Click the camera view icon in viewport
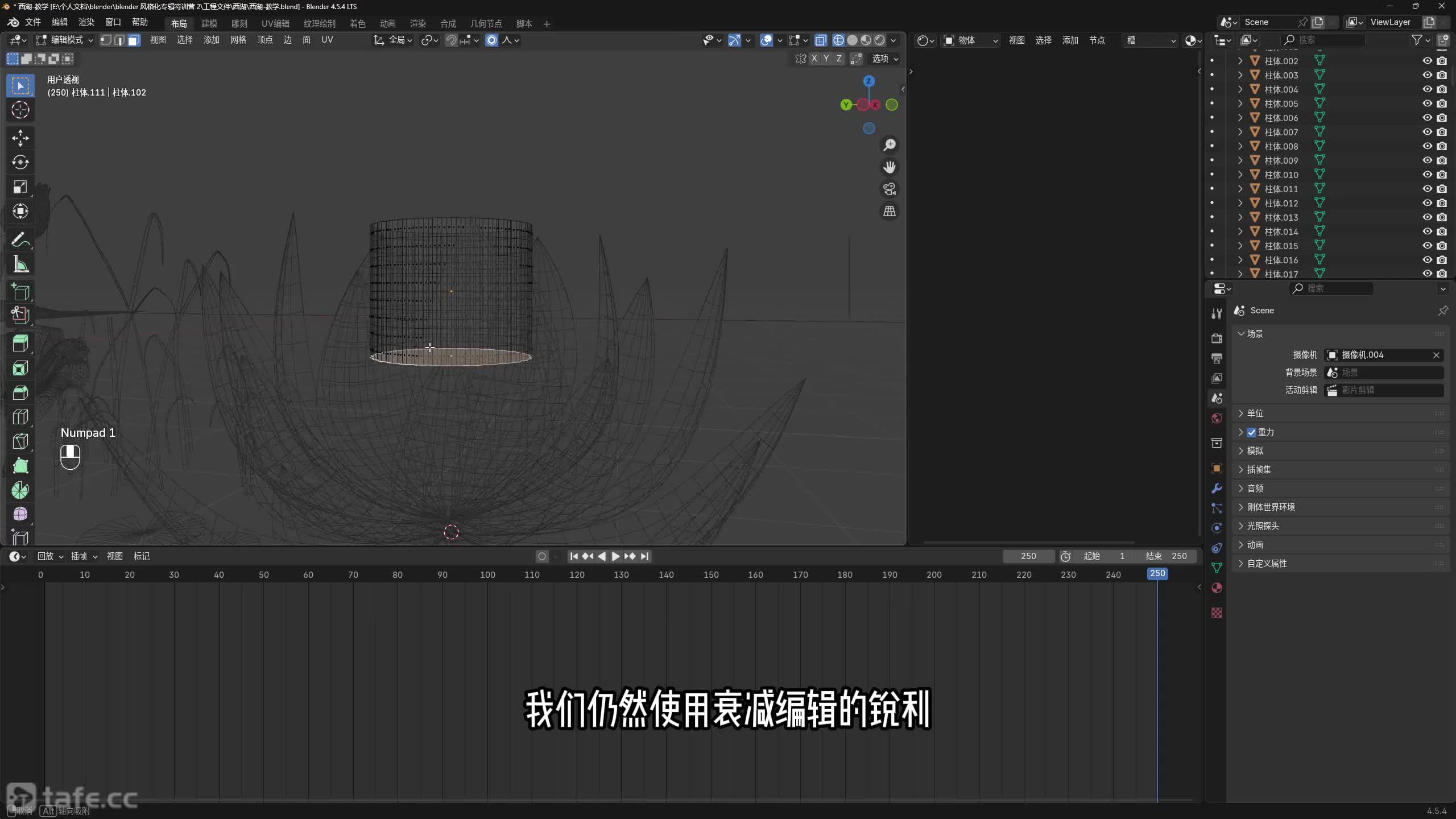Screen dimensions: 1456x819 pyautogui.click(x=890, y=189)
